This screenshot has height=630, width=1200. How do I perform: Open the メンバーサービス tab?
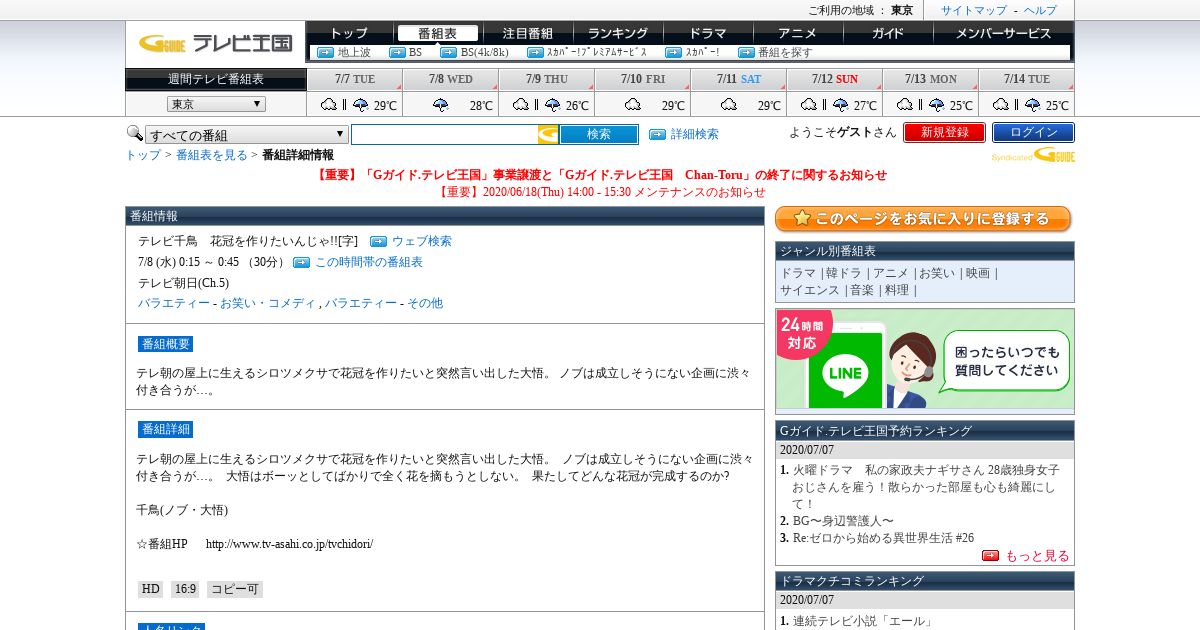point(1003,33)
